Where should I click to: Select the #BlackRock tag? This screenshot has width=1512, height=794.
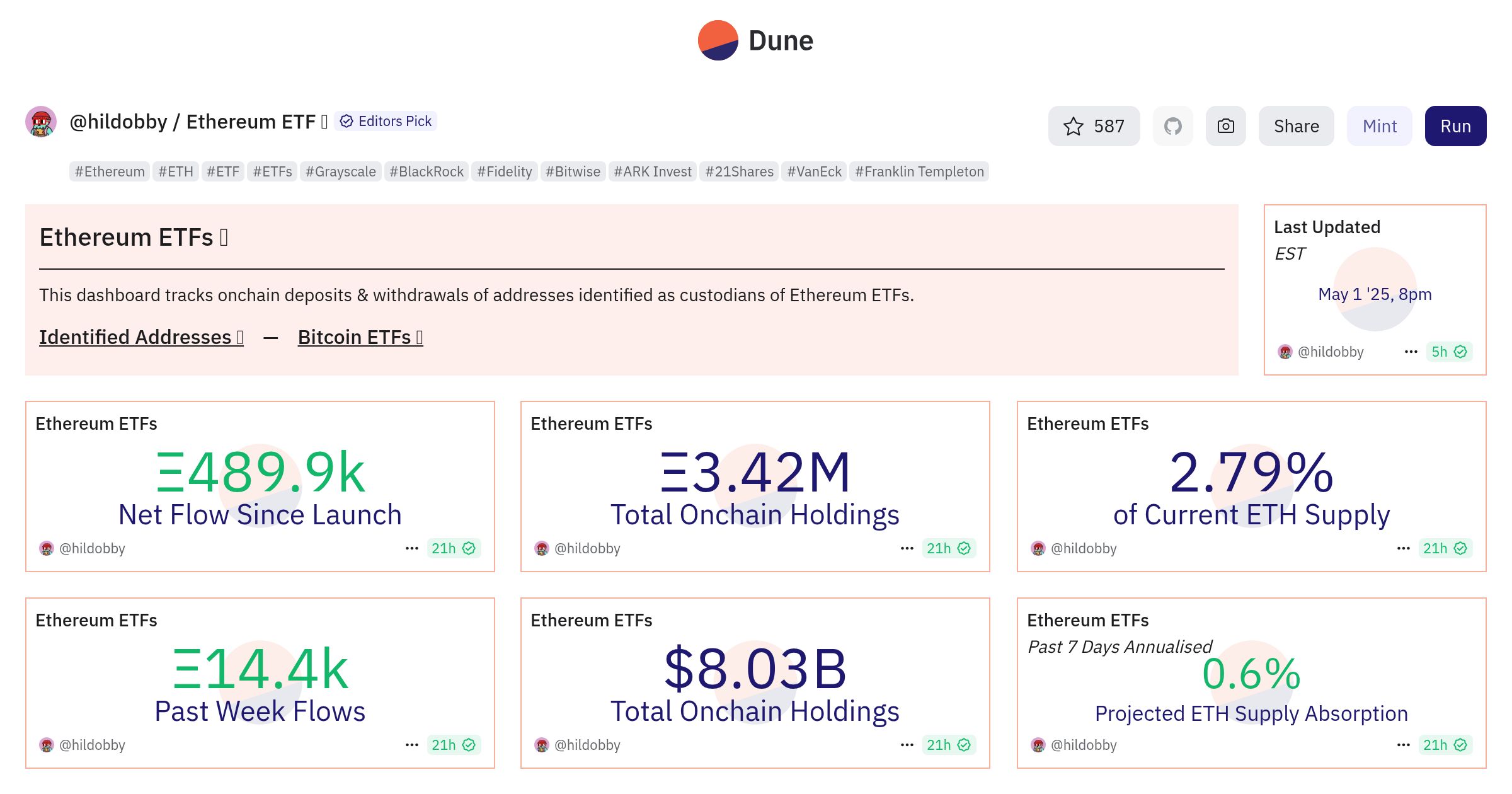(427, 171)
